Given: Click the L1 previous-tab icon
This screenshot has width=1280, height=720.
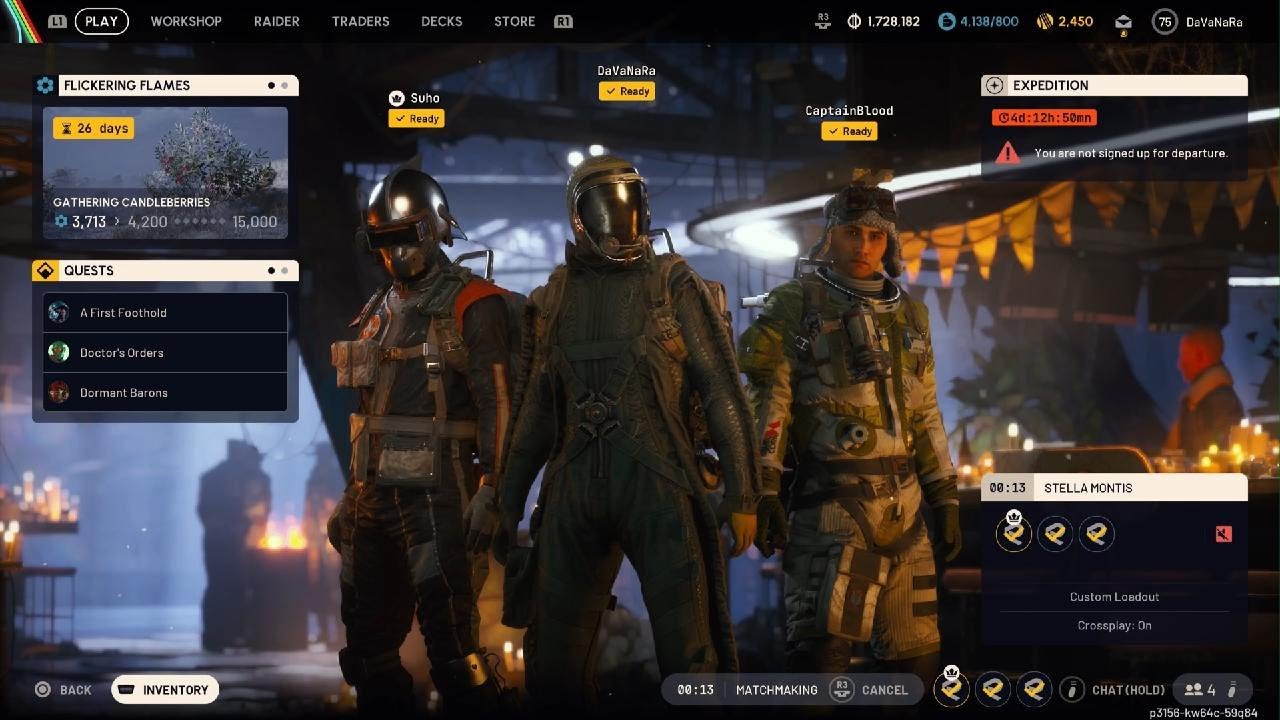Looking at the screenshot, I should [x=57, y=21].
